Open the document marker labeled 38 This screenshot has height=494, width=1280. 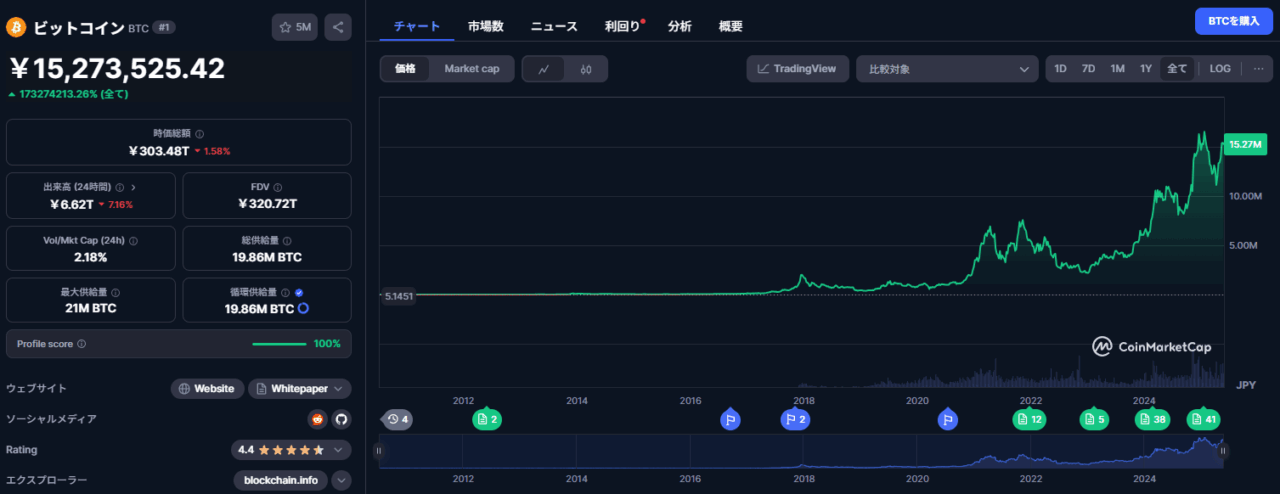coord(1152,419)
